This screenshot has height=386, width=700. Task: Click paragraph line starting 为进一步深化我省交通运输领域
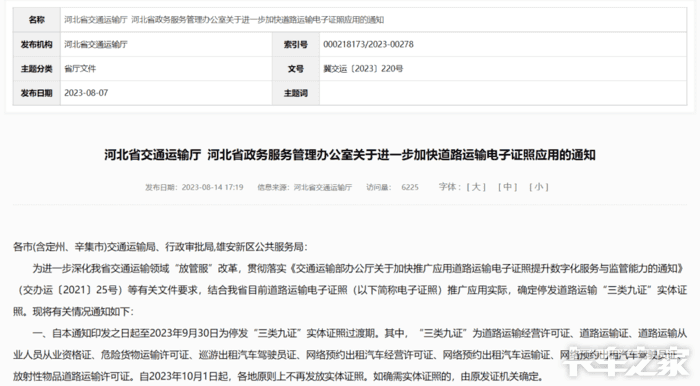click(x=358, y=268)
